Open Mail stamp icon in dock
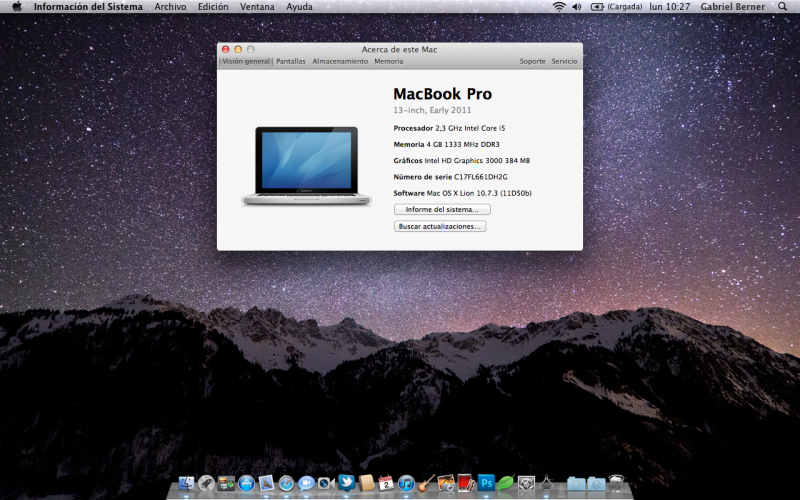Viewport: 800px width, 500px height. [x=266, y=483]
